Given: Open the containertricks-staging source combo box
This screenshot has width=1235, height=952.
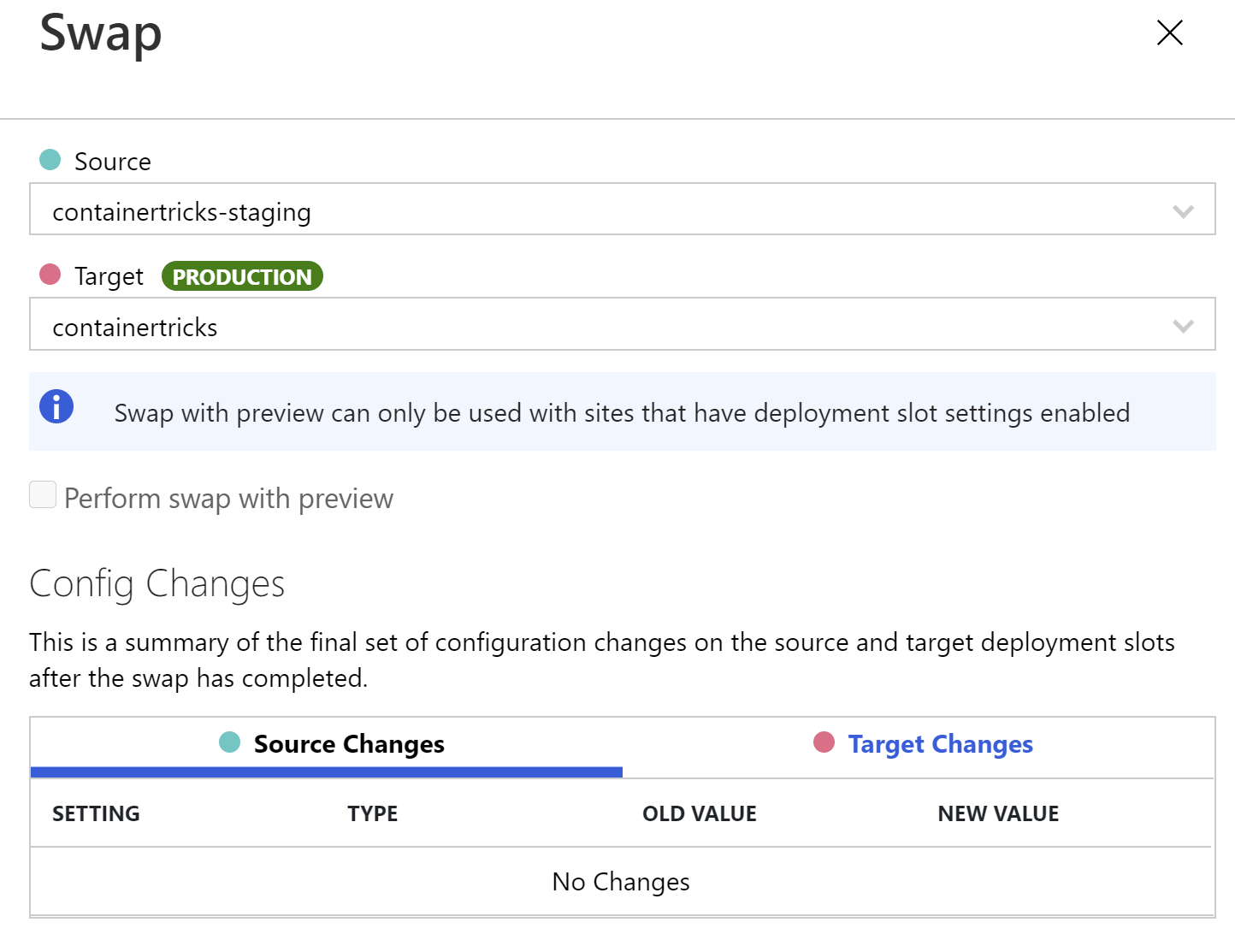Looking at the screenshot, I should coord(623,209).
